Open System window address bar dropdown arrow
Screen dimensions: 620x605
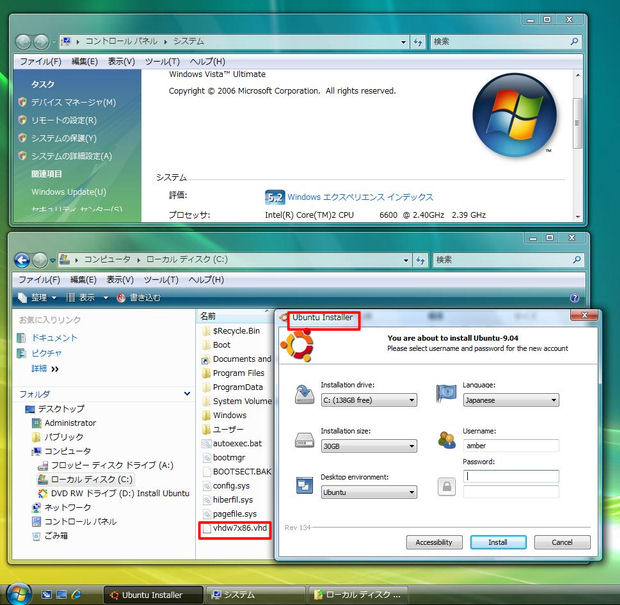coord(403,42)
